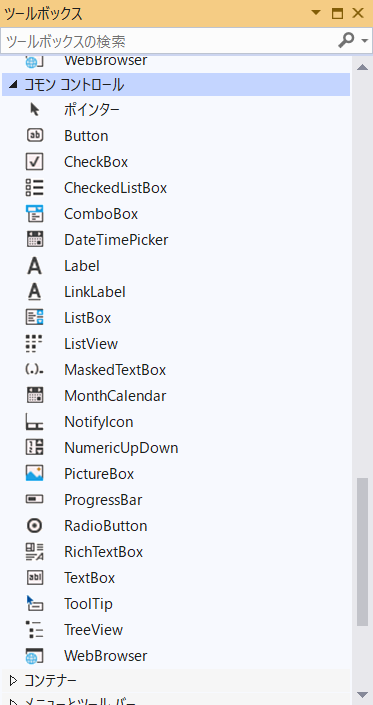Close the ツールボックス panel
Image resolution: width=373 pixels, height=705 pixels.
click(358, 13)
